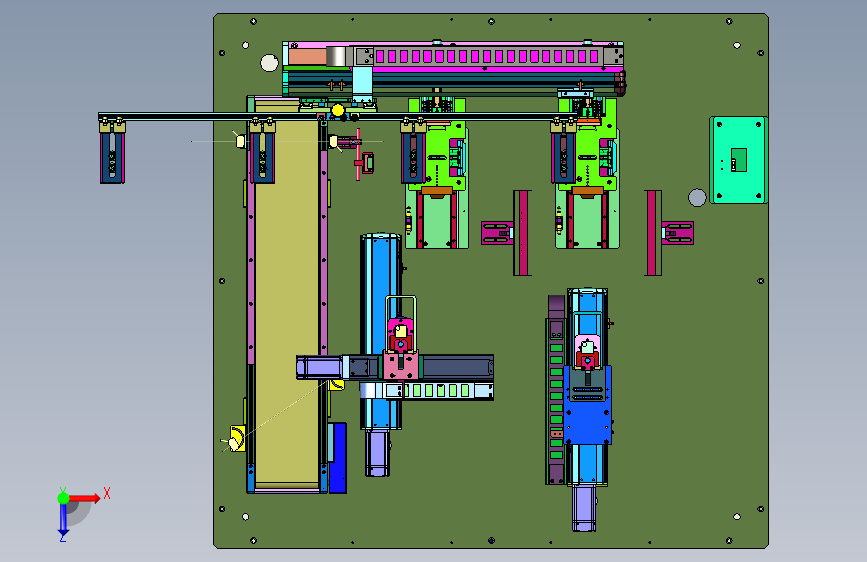Click the blue Z axis arrow of the triad
This screenshot has height=562, width=867.
click(x=63, y=521)
